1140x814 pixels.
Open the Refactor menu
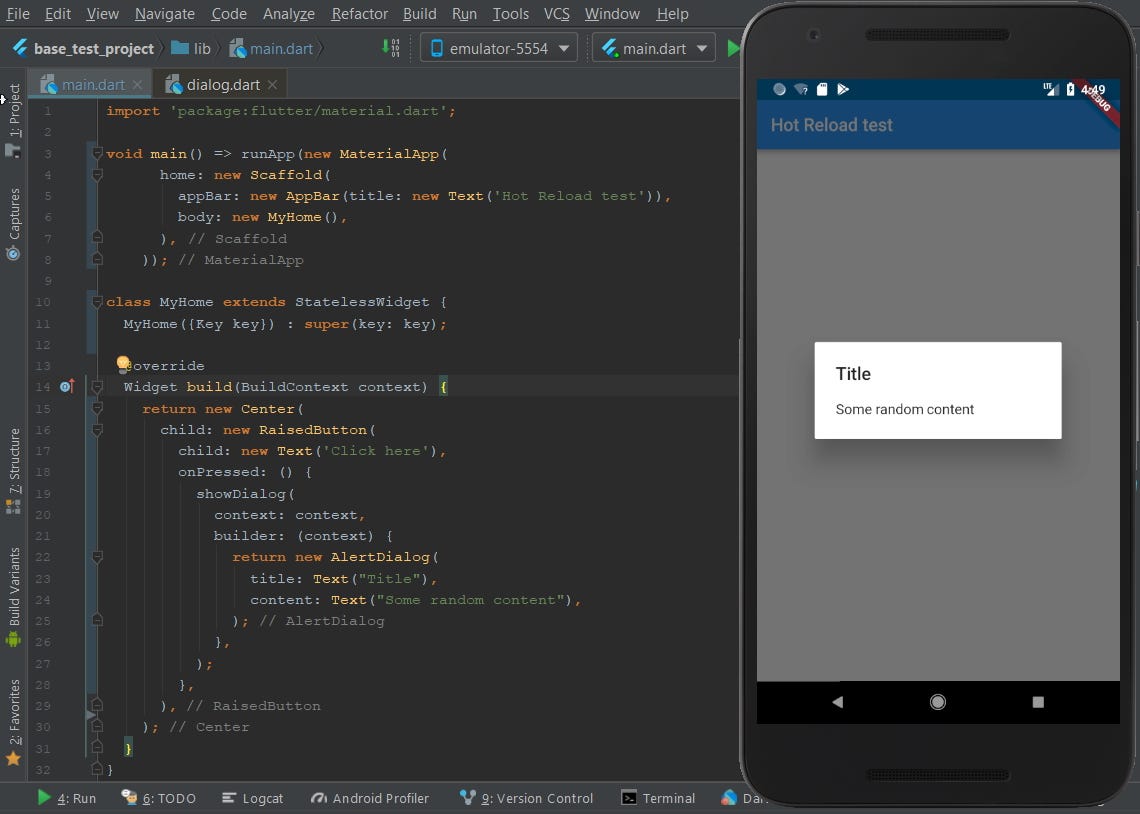coord(358,14)
